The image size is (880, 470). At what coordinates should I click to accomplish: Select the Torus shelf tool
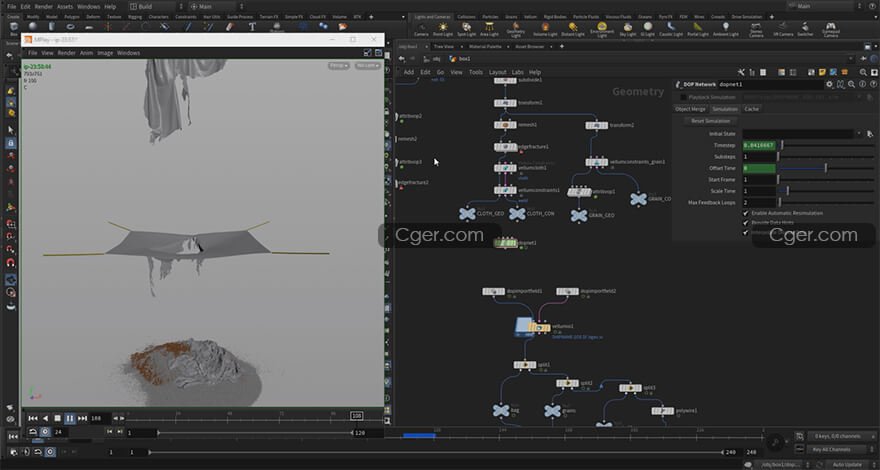(x=71, y=27)
